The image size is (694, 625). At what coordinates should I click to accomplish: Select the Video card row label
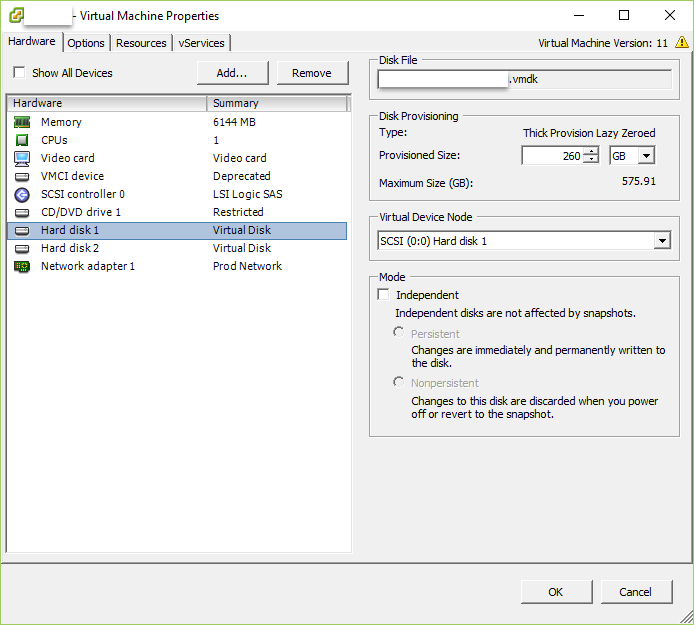pyautogui.click(x=67, y=158)
